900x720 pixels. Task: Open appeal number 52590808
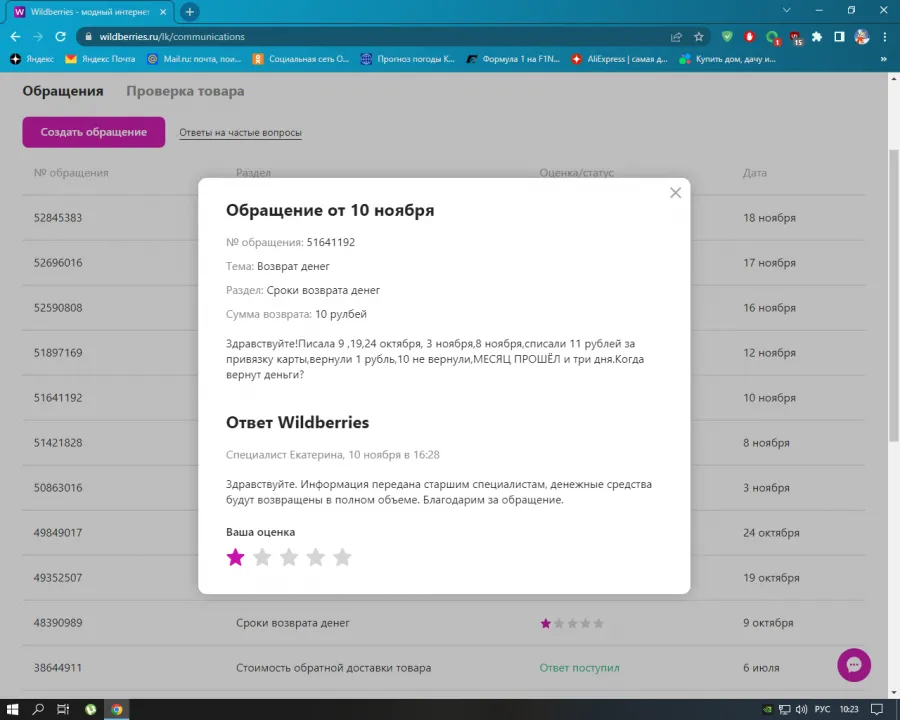(x=58, y=308)
